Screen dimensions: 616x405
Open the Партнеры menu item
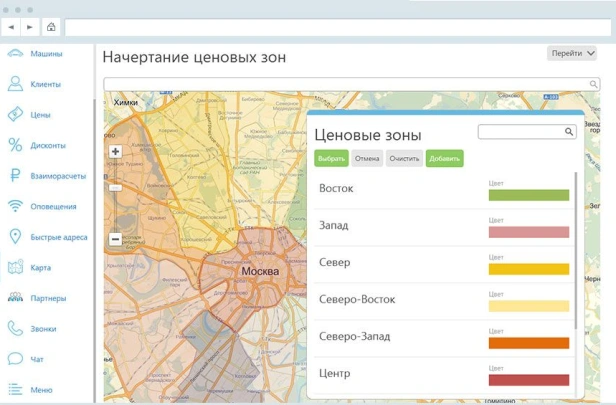click(48, 298)
